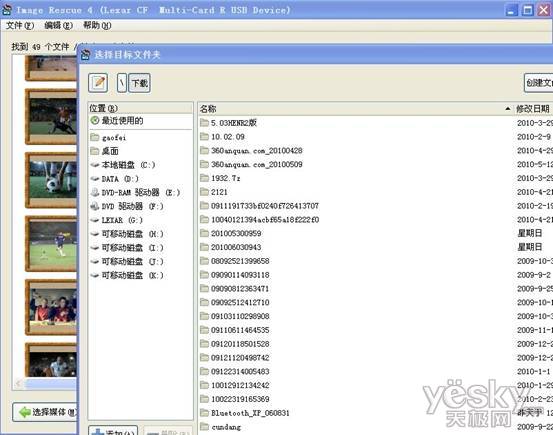The image size is (553, 435).
Task: Select the soccer ball at feet thumbnail
Action: pos(51,180)
